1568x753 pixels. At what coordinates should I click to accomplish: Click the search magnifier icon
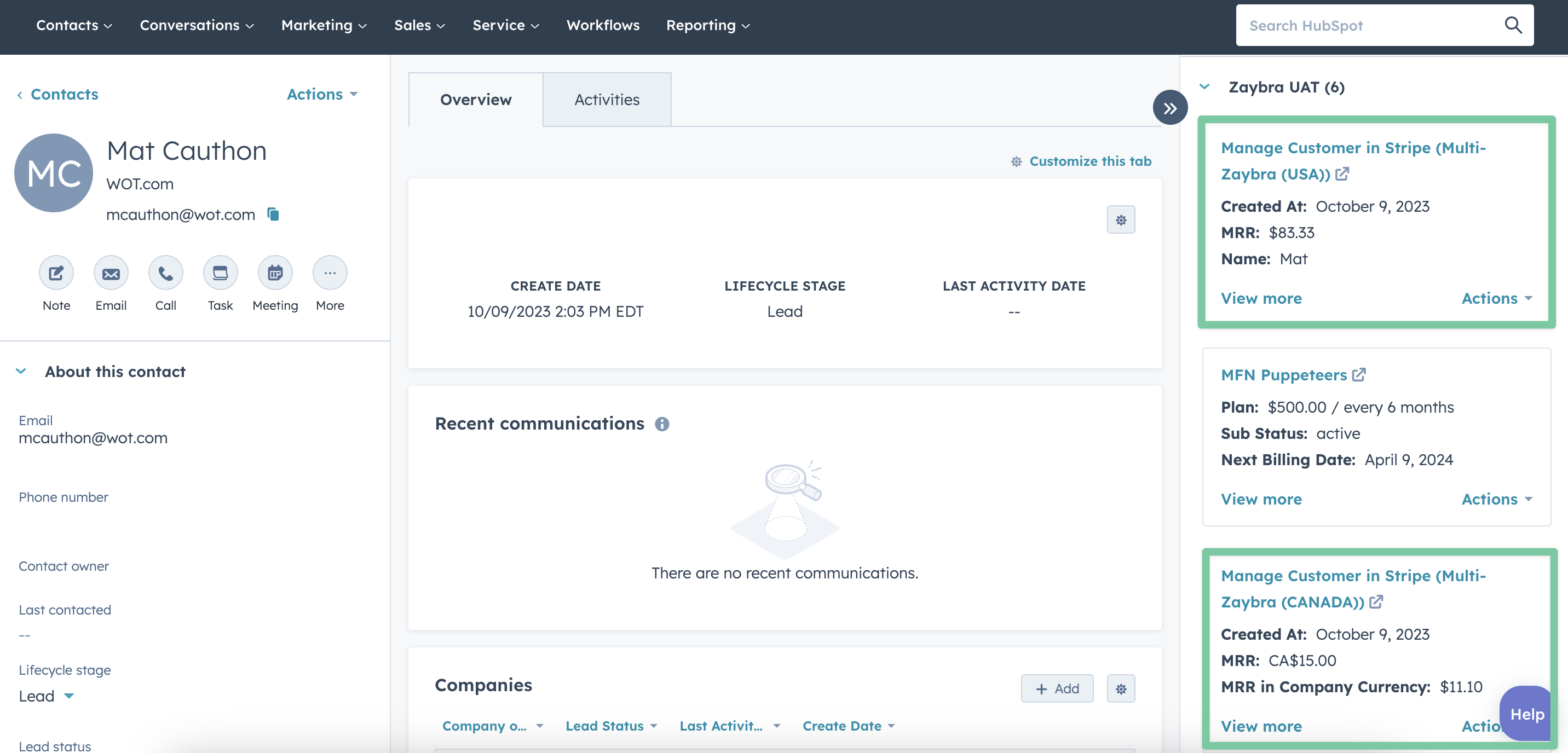[1513, 25]
